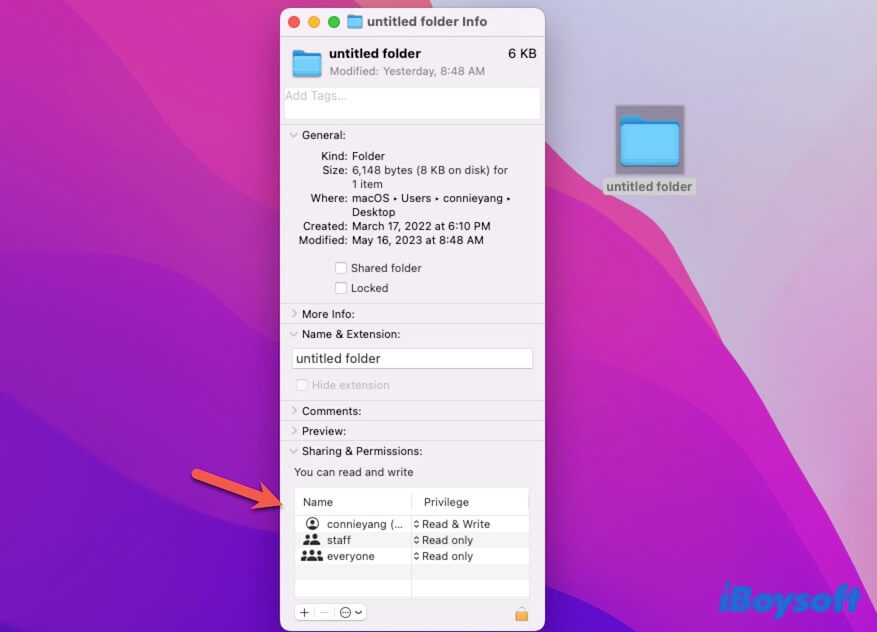
Task: Expand the More Info section
Action: point(293,313)
